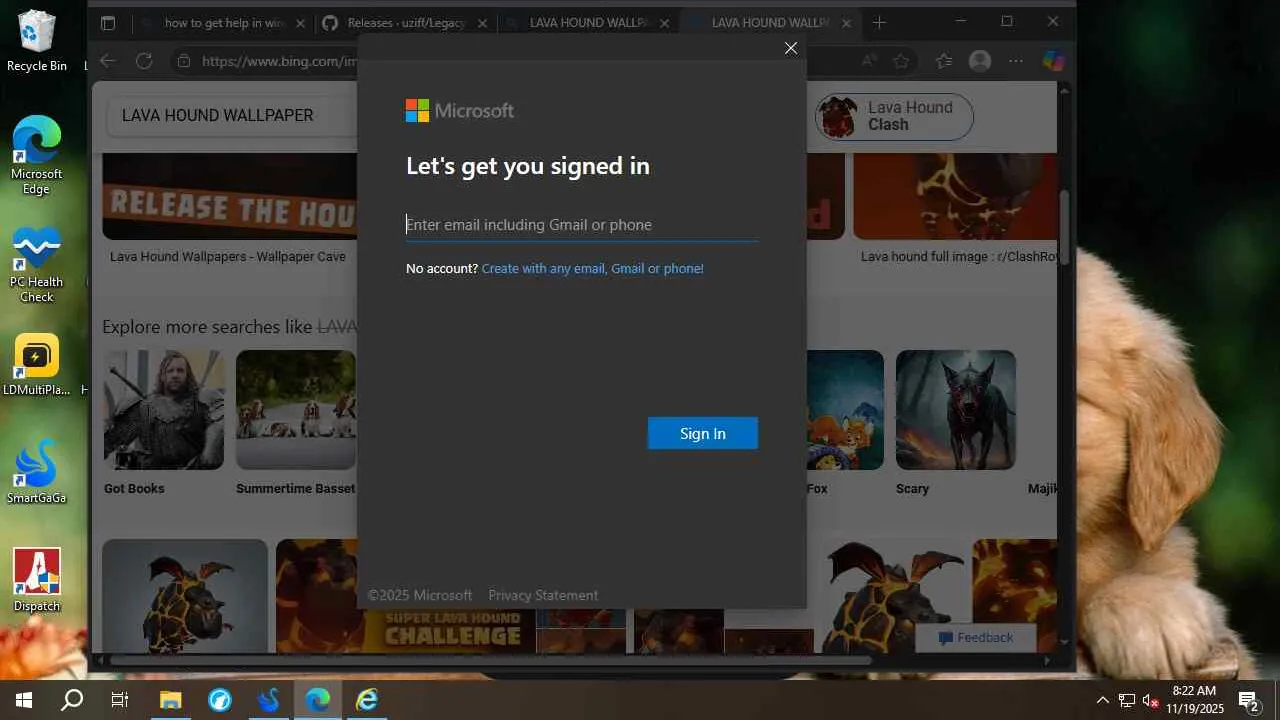This screenshot has width=1280, height=720.
Task: Close the 'how to get help' tab
Action: pyautogui.click(x=300, y=22)
